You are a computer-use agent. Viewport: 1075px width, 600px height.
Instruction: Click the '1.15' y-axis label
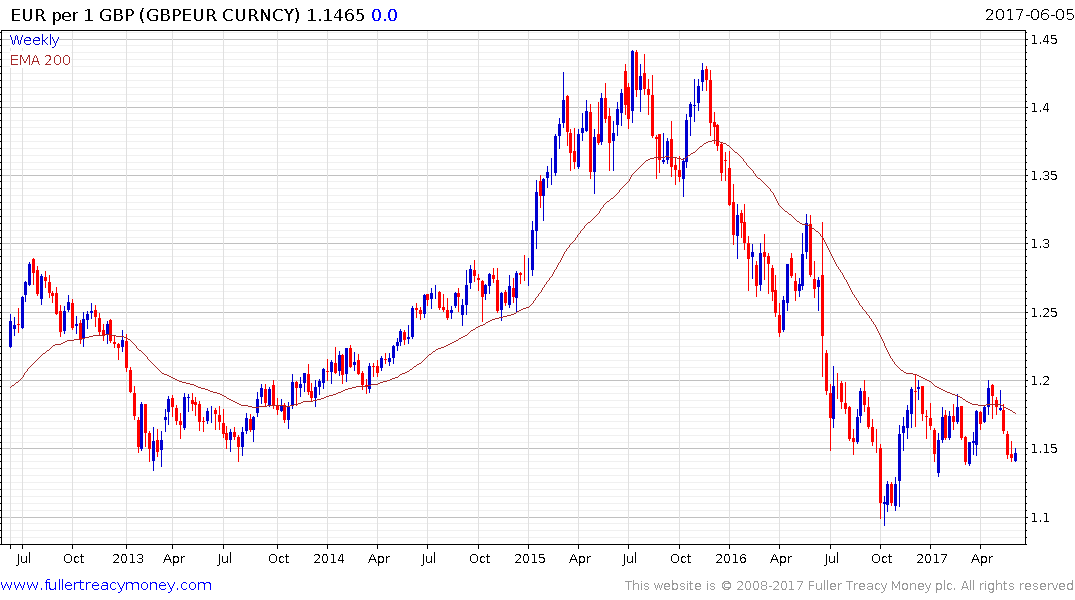point(1043,449)
